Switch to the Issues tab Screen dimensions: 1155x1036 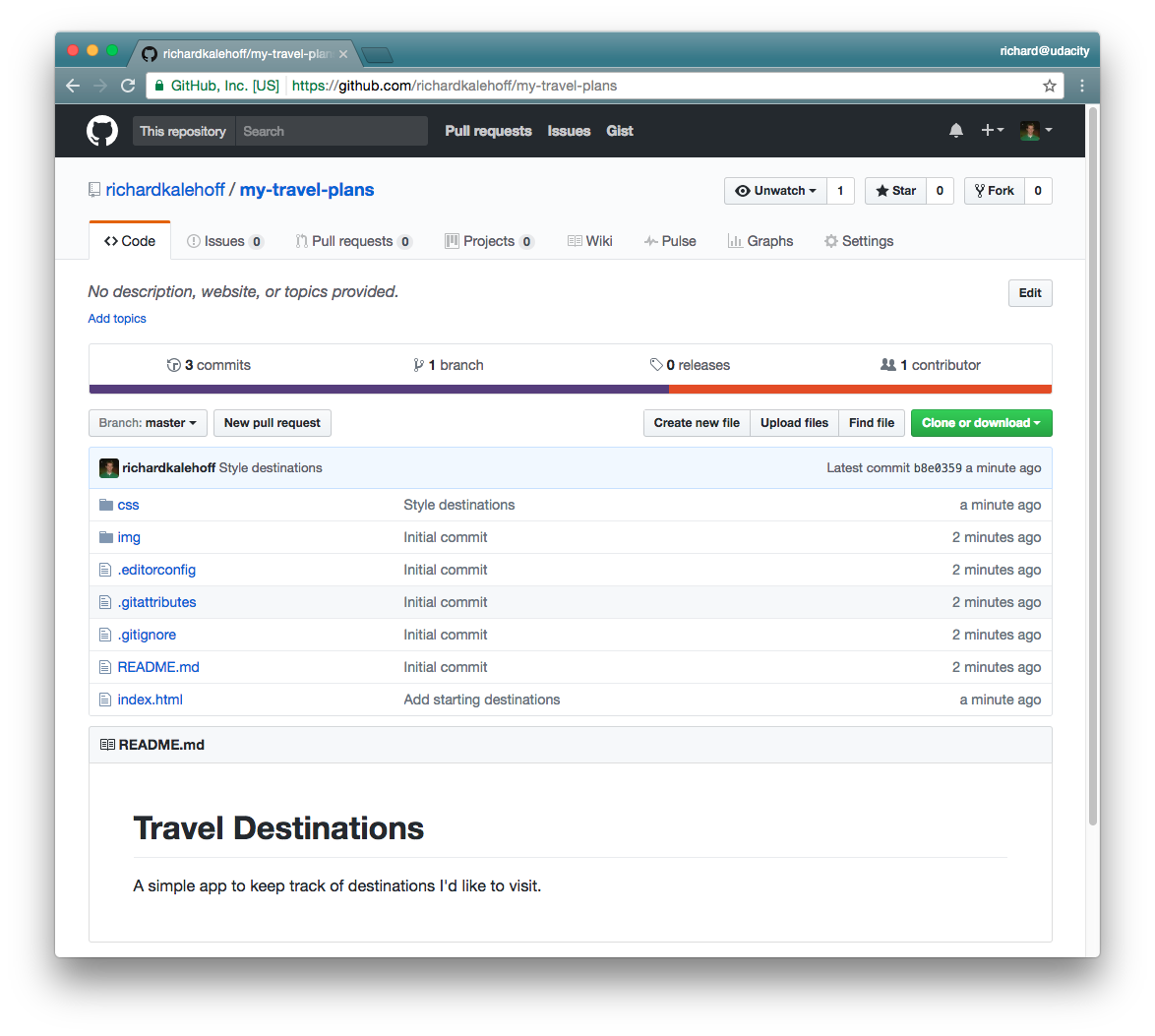point(225,240)
